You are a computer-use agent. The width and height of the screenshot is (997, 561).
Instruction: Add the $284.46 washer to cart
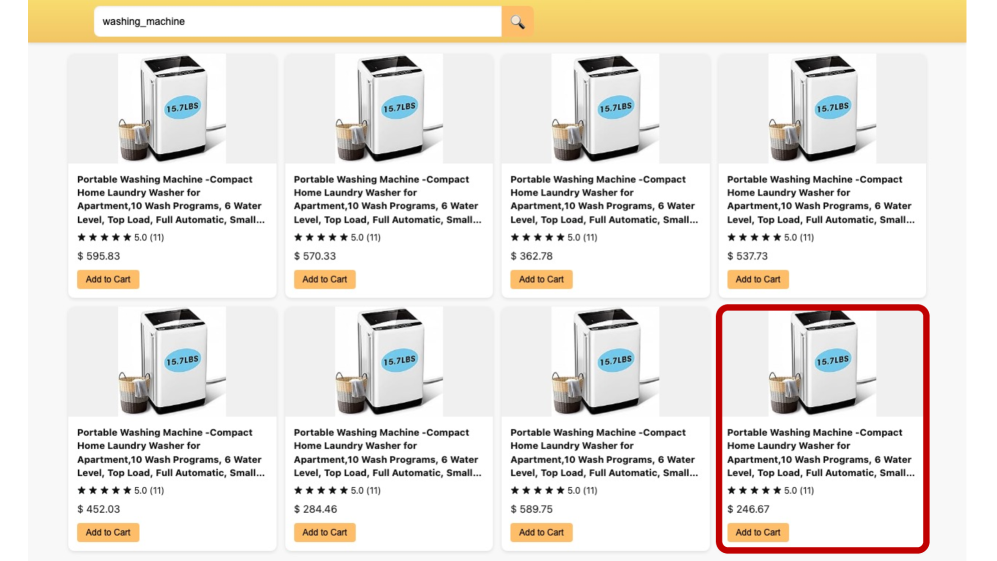click(325, 533)
